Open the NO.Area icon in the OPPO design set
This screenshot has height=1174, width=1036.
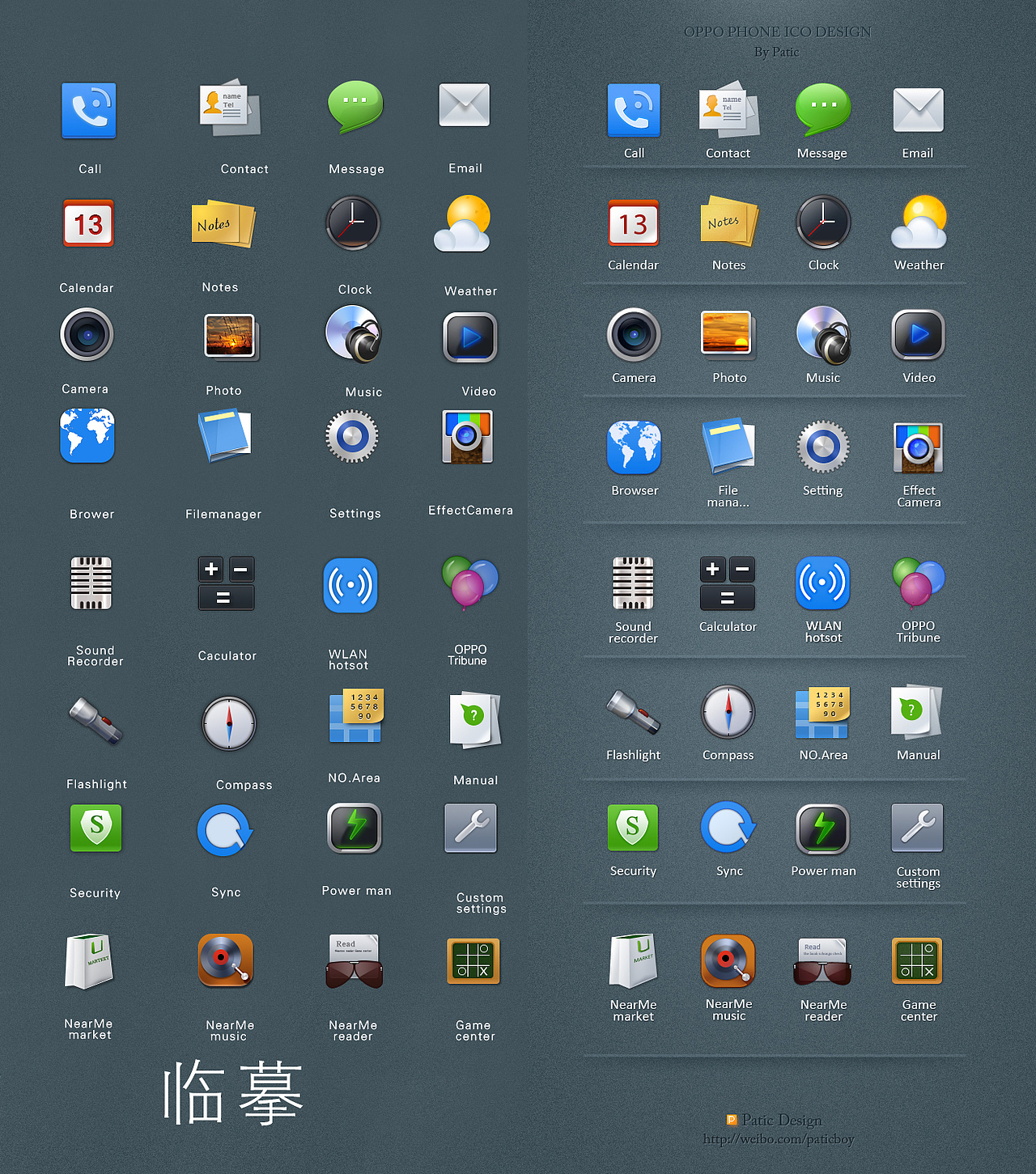coord(822,712)
